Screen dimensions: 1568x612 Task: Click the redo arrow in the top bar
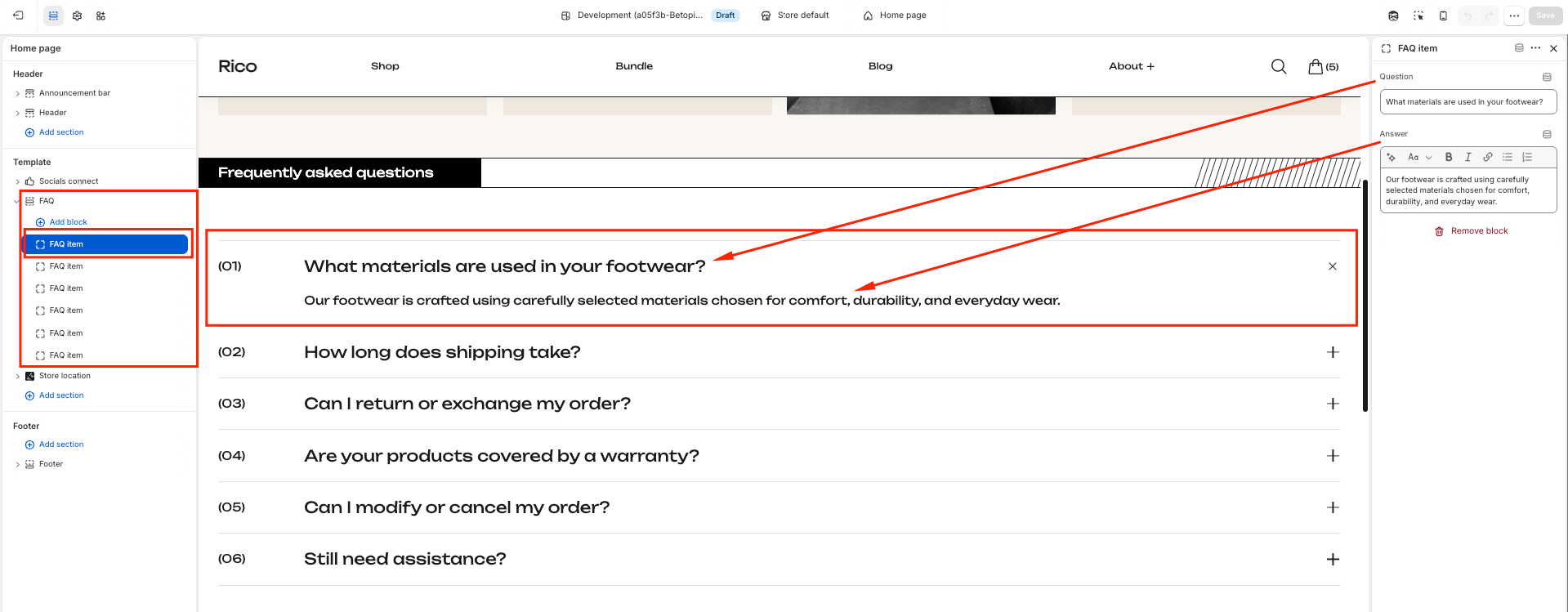[x=1490, y=16]
